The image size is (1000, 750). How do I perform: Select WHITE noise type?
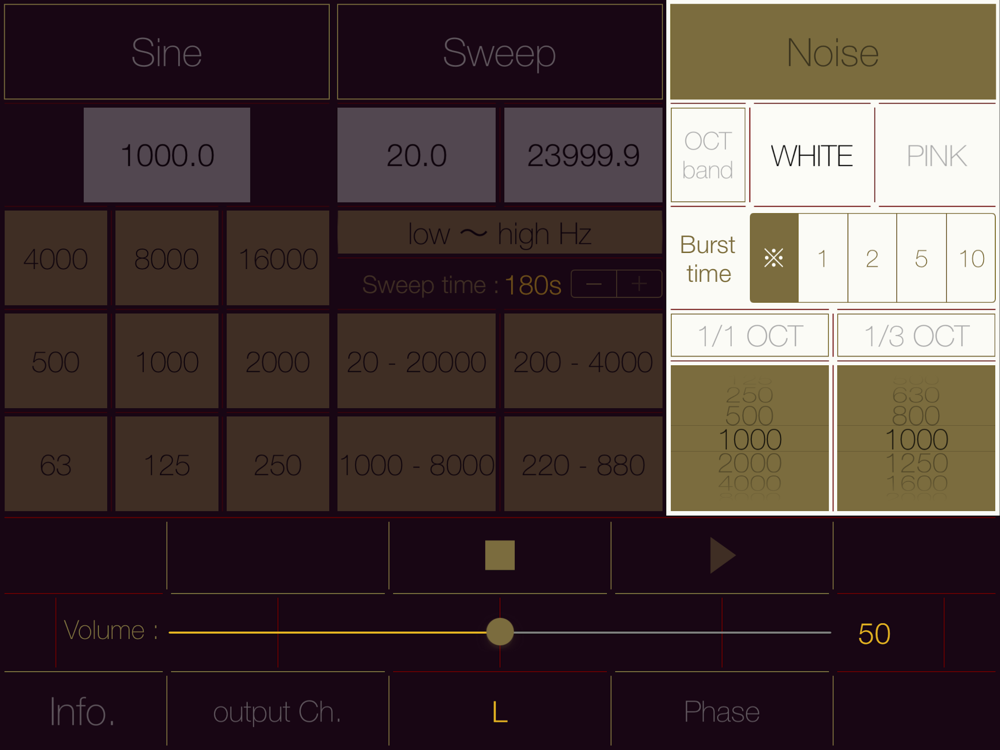[811, 156]
